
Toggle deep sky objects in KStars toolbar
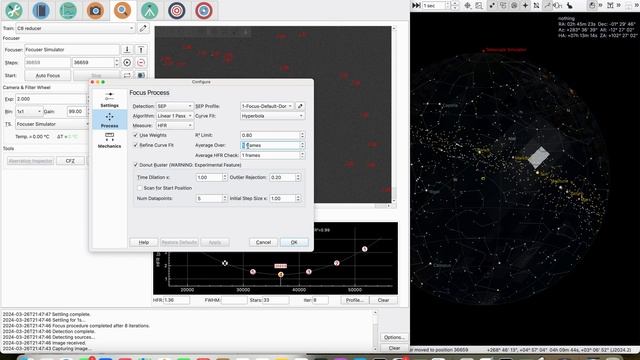pyautogui.click(x=503, y=5)
